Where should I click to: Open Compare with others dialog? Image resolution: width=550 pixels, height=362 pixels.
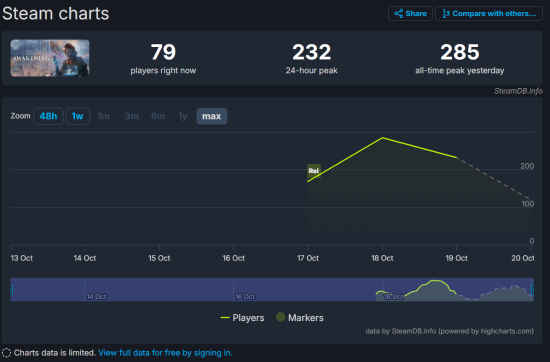coord(489,14)
